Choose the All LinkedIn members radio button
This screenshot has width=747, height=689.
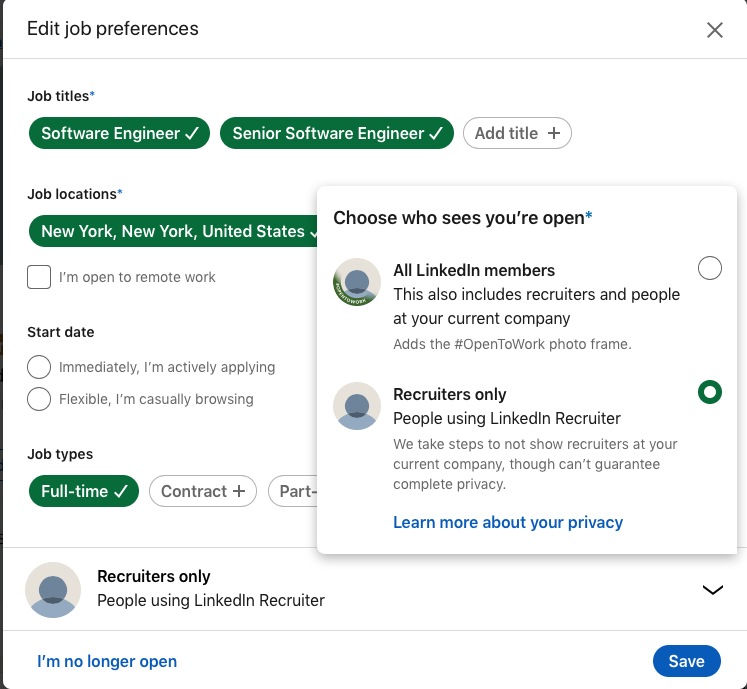709,268
